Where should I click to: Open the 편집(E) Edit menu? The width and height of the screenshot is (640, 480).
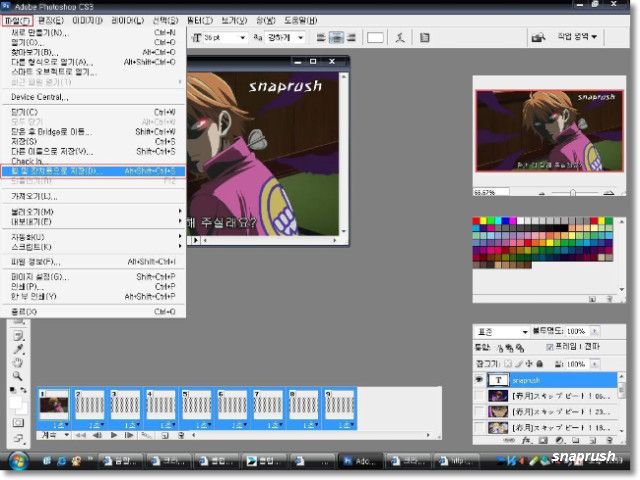(x=51, y=20)
